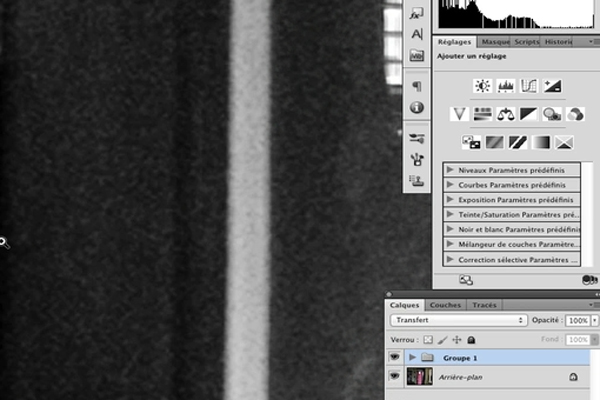Hide the Arrière-plan layer
The height and width of the screenshot is (400, 600).
394,376
